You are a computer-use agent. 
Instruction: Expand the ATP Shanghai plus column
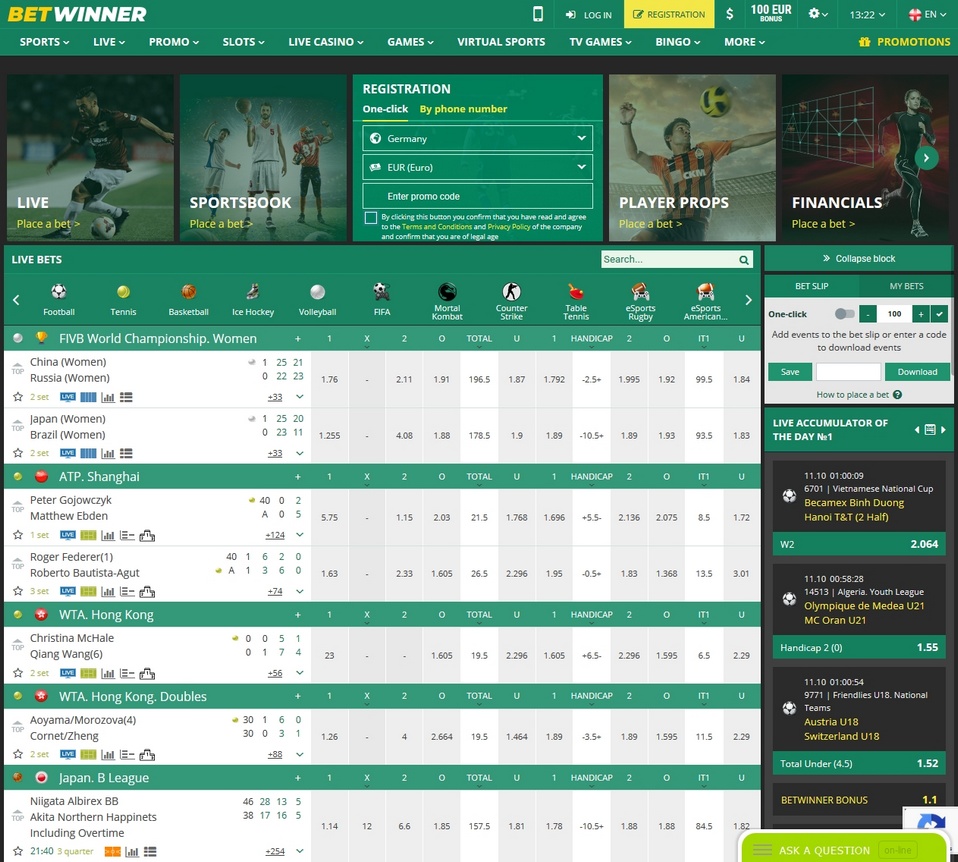point(298,477)
